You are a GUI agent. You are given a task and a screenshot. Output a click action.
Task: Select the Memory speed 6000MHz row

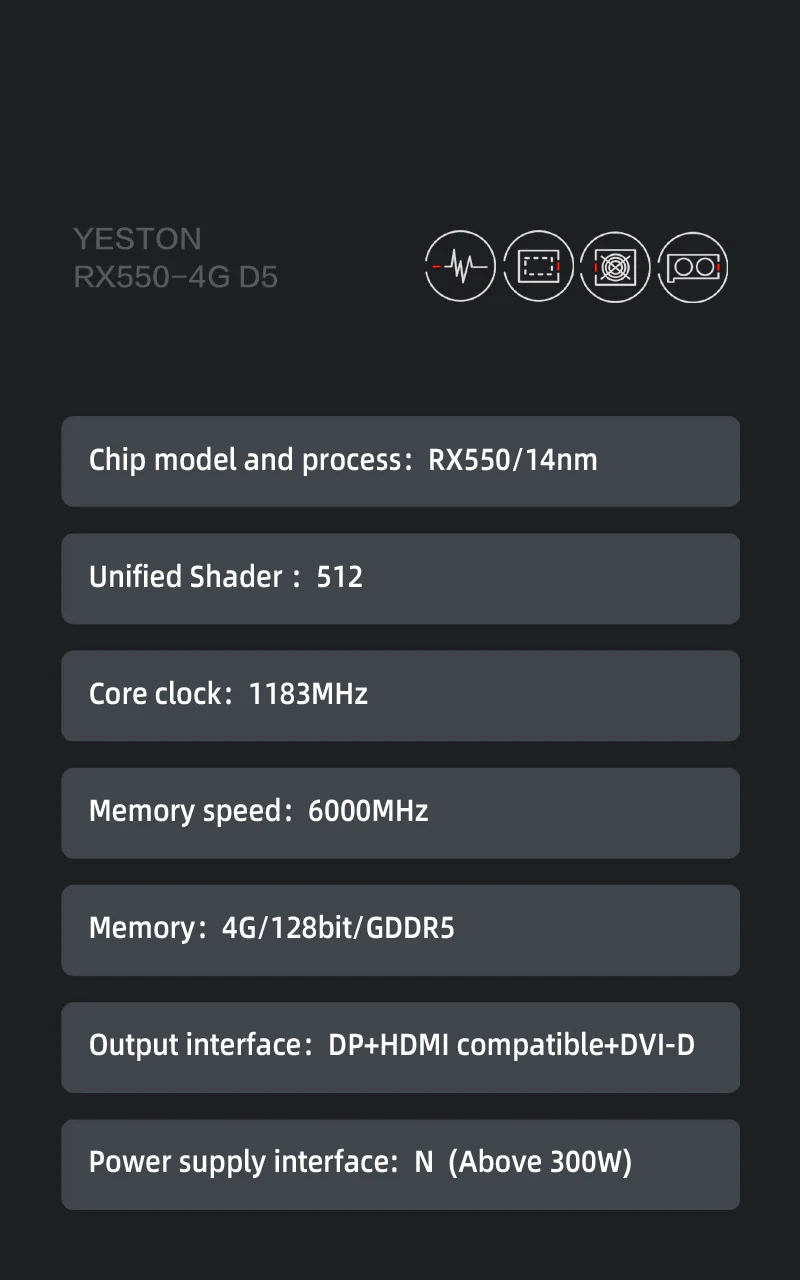pos(400,812)
